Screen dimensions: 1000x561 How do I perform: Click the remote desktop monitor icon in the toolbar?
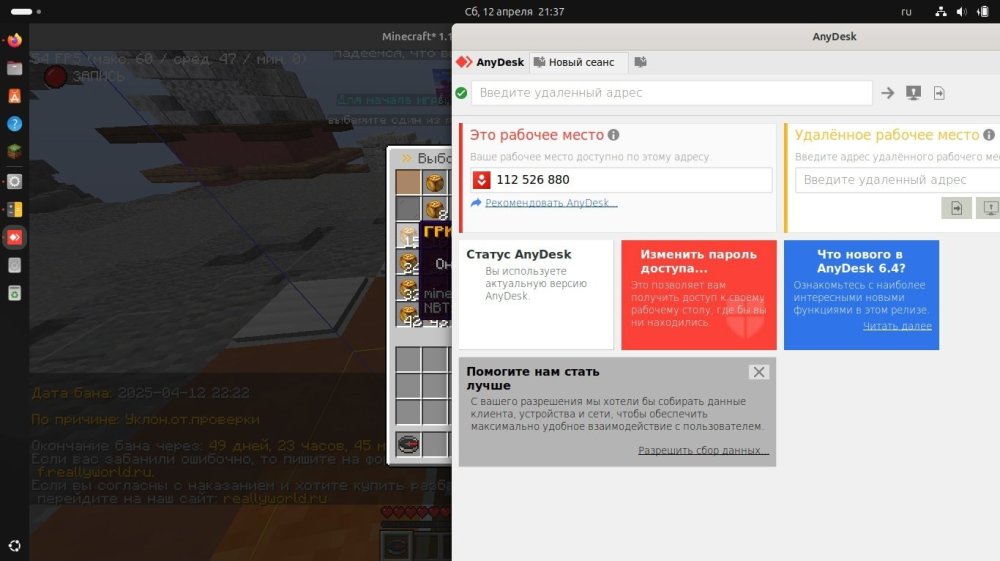click(913, 93)
